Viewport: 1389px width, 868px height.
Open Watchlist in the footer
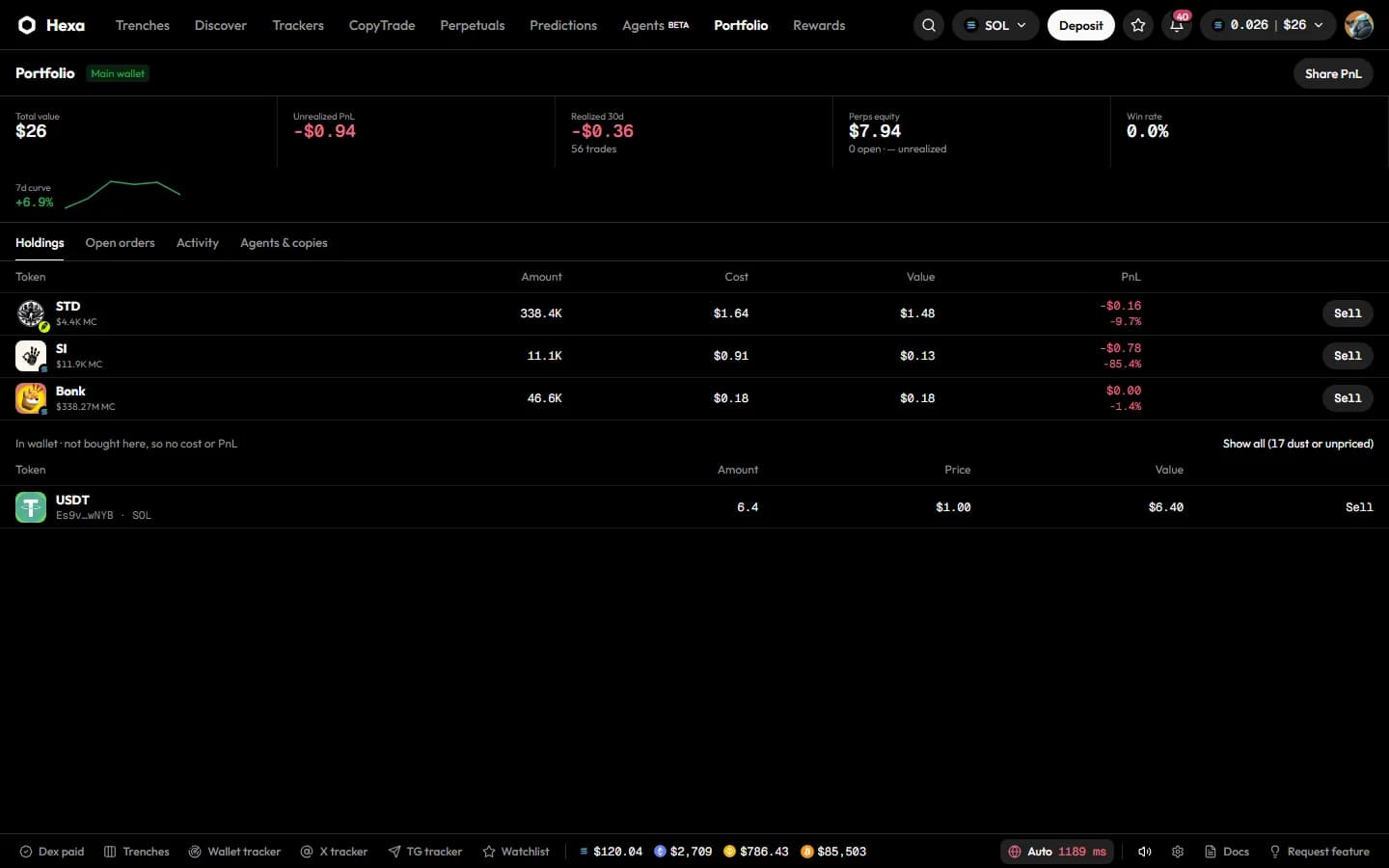tap(516, 852)
